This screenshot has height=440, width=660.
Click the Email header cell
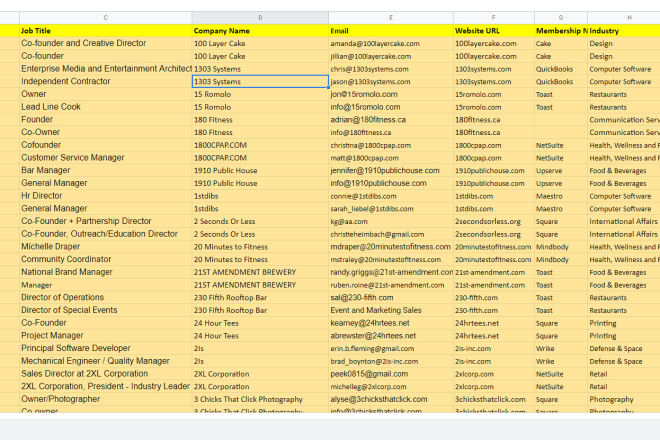click(x=391, y=31)
